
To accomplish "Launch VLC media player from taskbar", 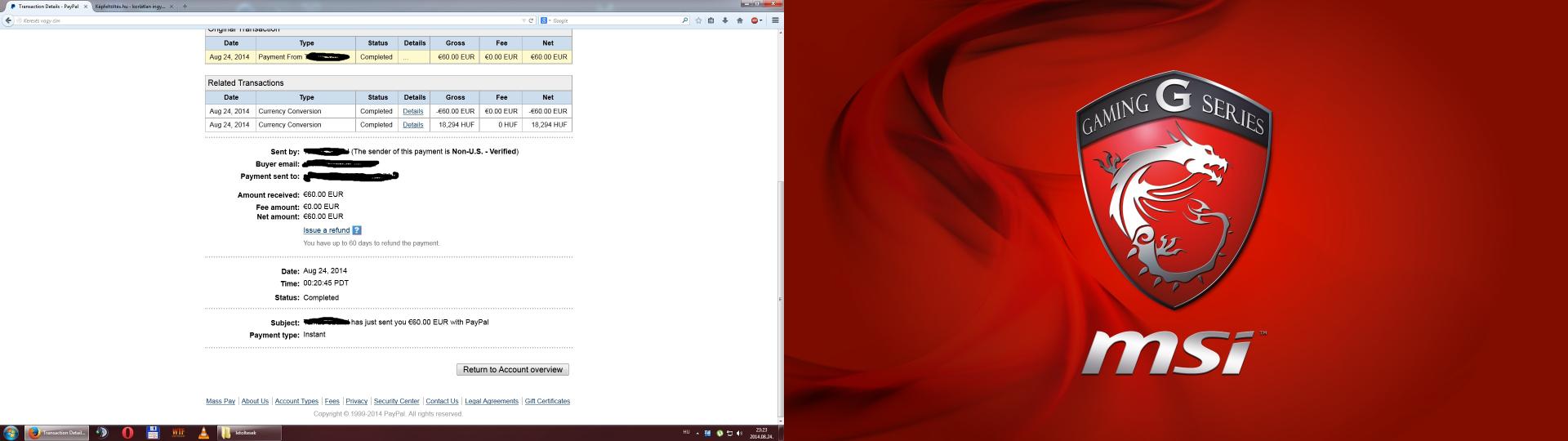I will (203, 433).
